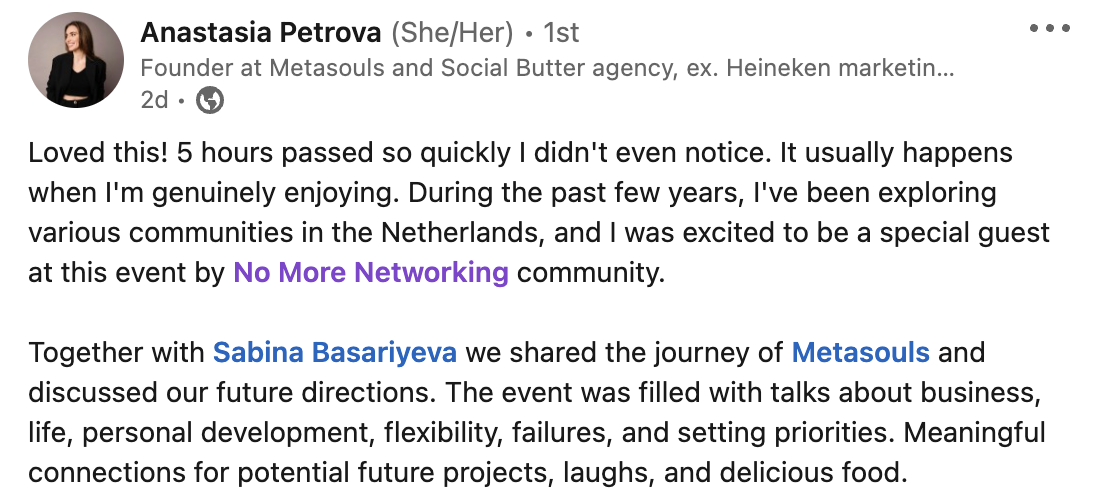Click the 1st connection degree badge
This screenshot has height=504, width=1102.
coord(562,32)
